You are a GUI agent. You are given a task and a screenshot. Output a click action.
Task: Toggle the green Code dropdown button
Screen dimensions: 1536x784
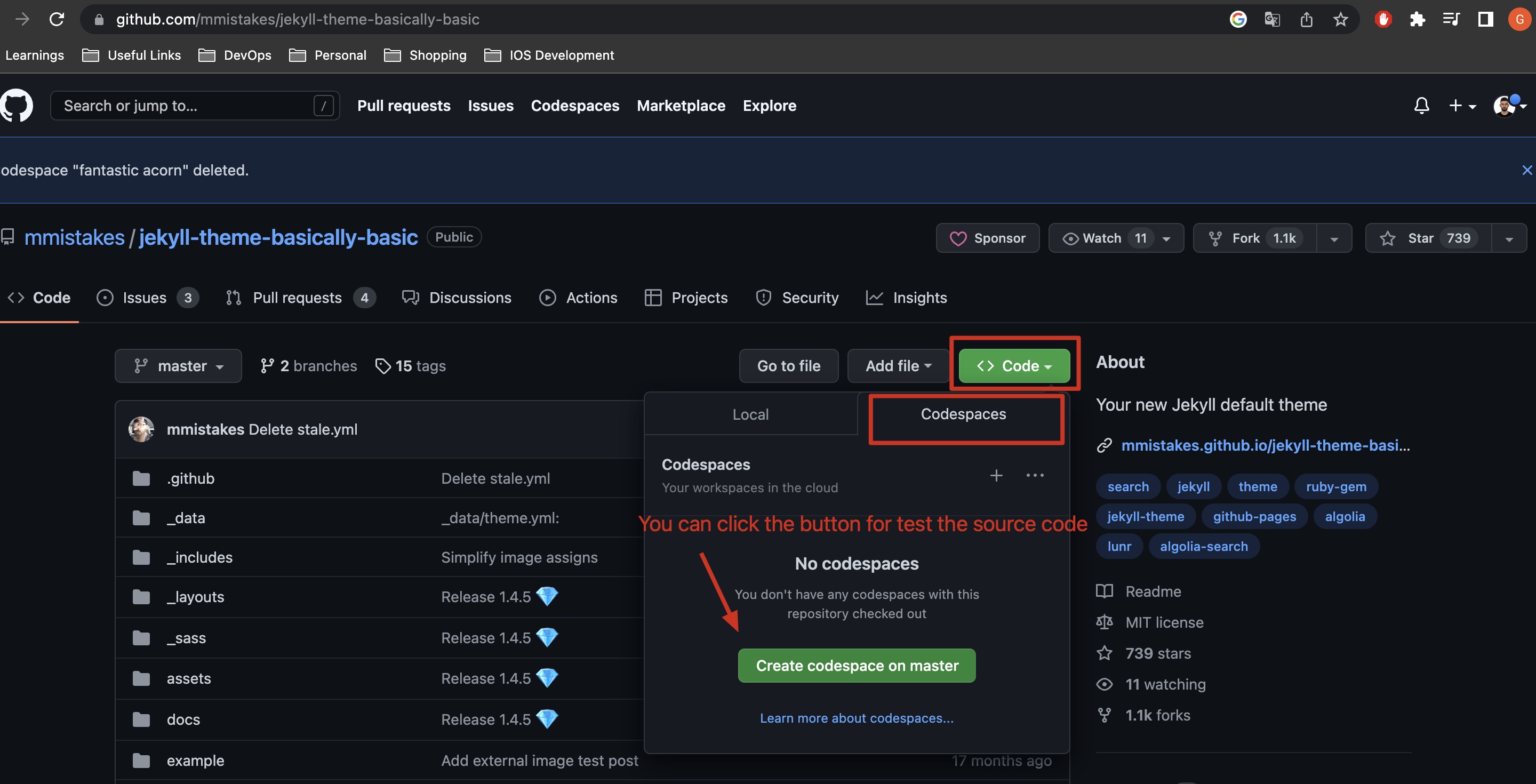(1014, 365)
